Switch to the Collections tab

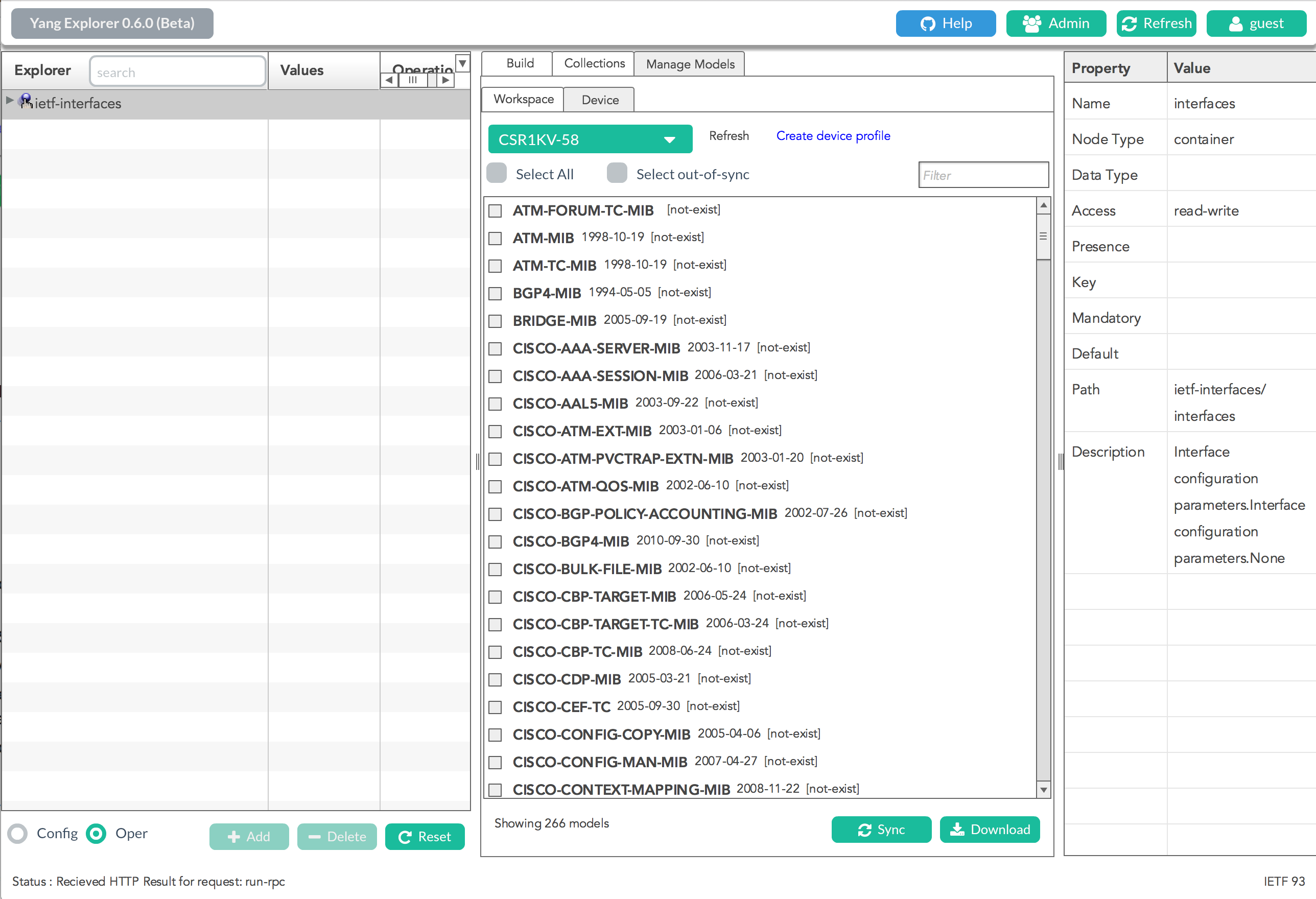tap(594, 63)
